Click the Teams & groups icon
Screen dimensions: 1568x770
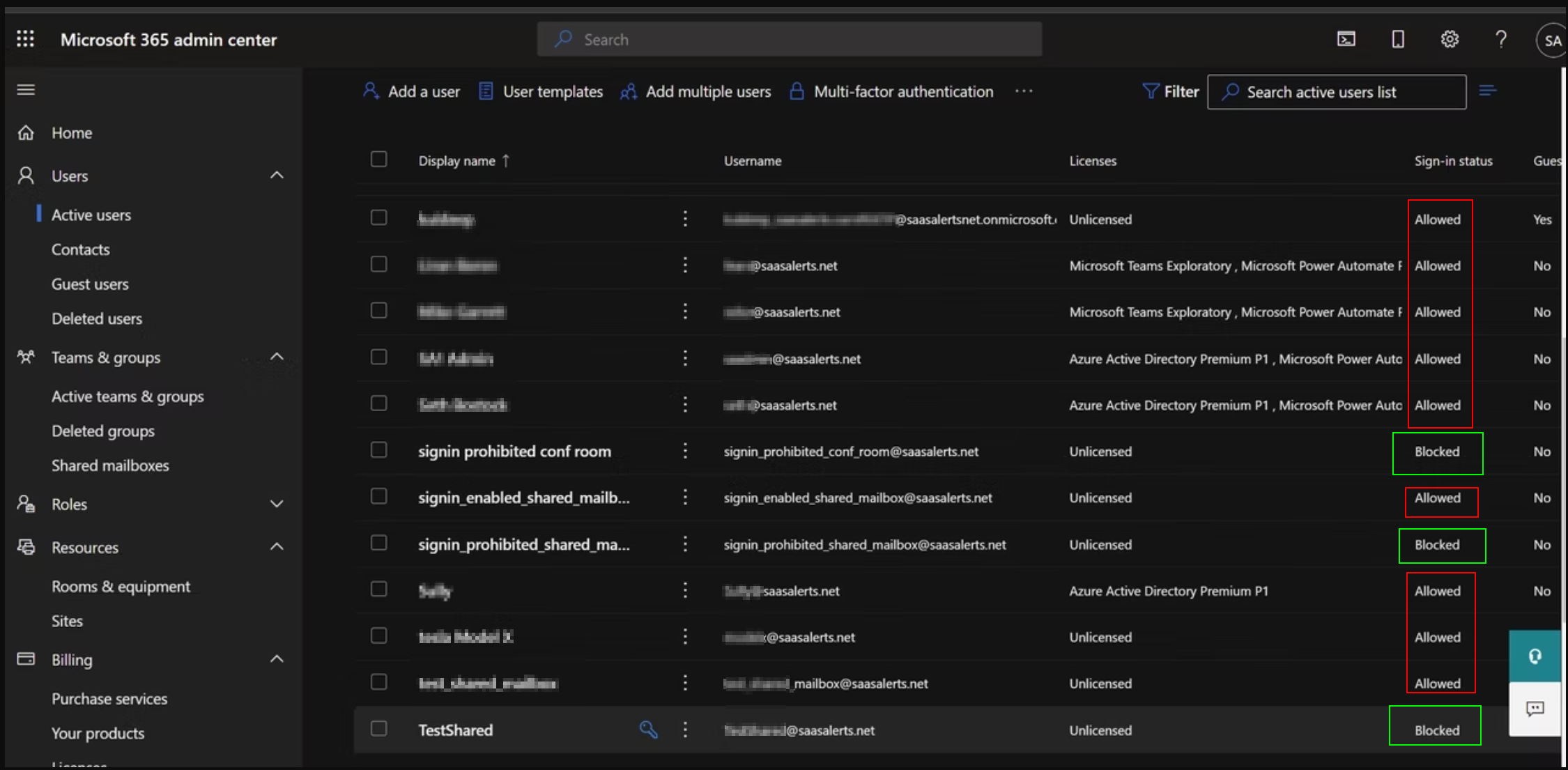point(26,357)
